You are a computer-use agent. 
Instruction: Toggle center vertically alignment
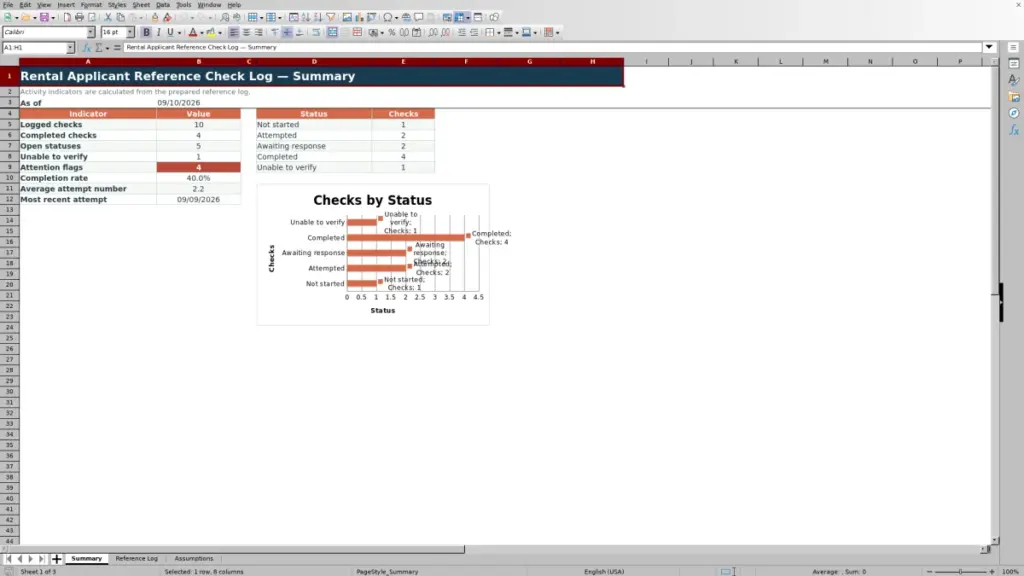pyautogui.click(x=287, y=32)
